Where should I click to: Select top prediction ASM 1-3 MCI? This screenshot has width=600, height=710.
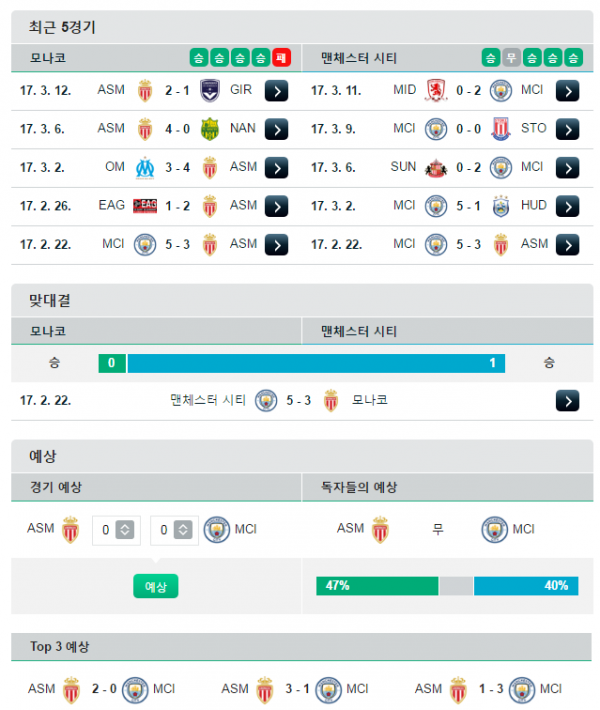point(488,689)
